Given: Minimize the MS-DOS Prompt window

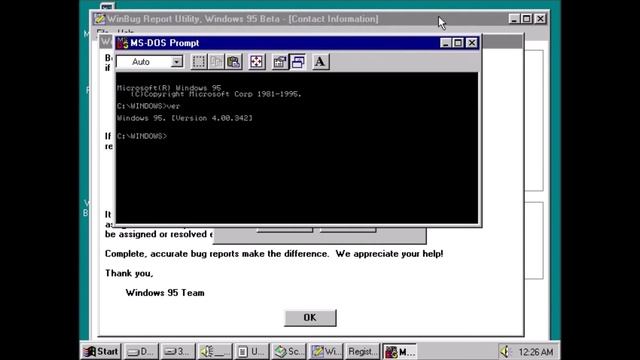Looking at the screenshot, I should click(x=446, y=43).
